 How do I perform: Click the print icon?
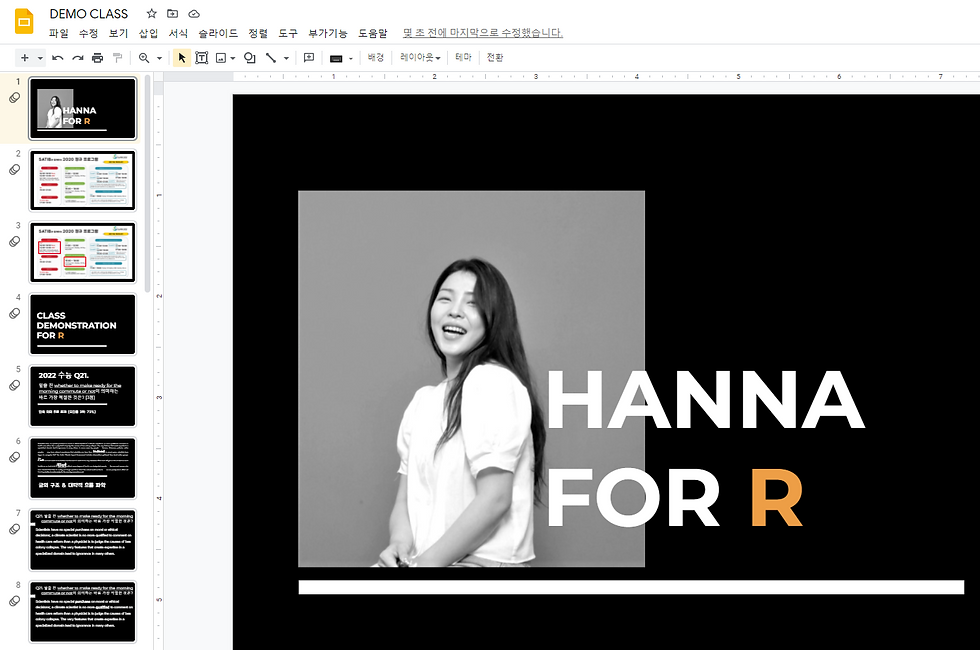(x=97, y=58)
